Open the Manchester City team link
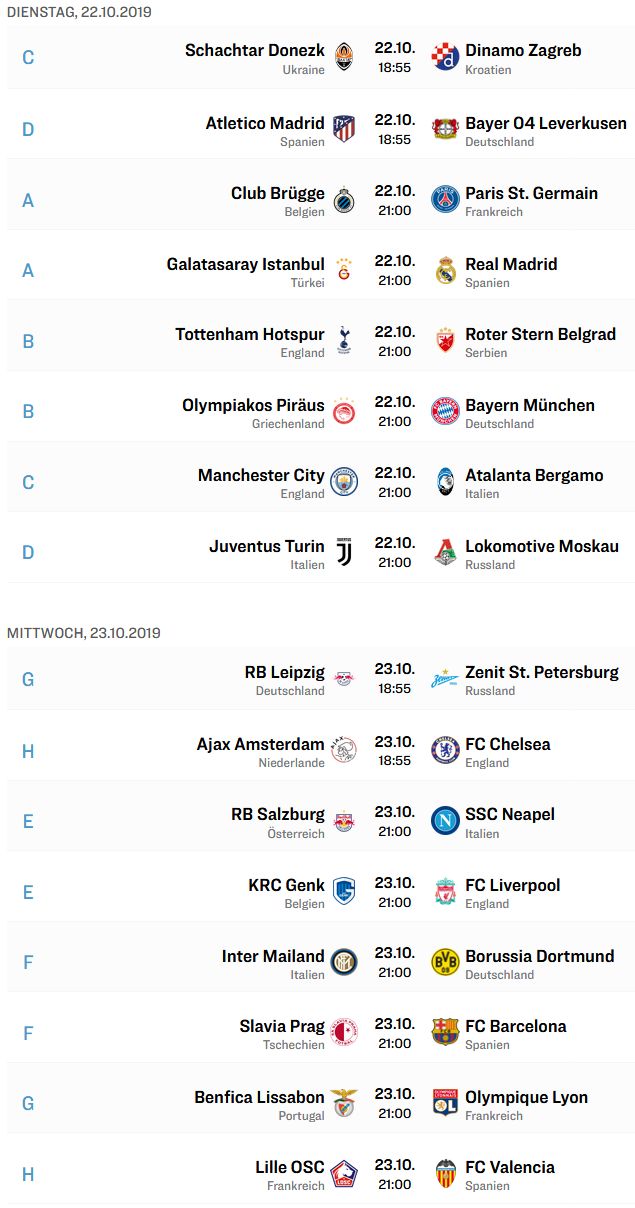 [261, 475]
